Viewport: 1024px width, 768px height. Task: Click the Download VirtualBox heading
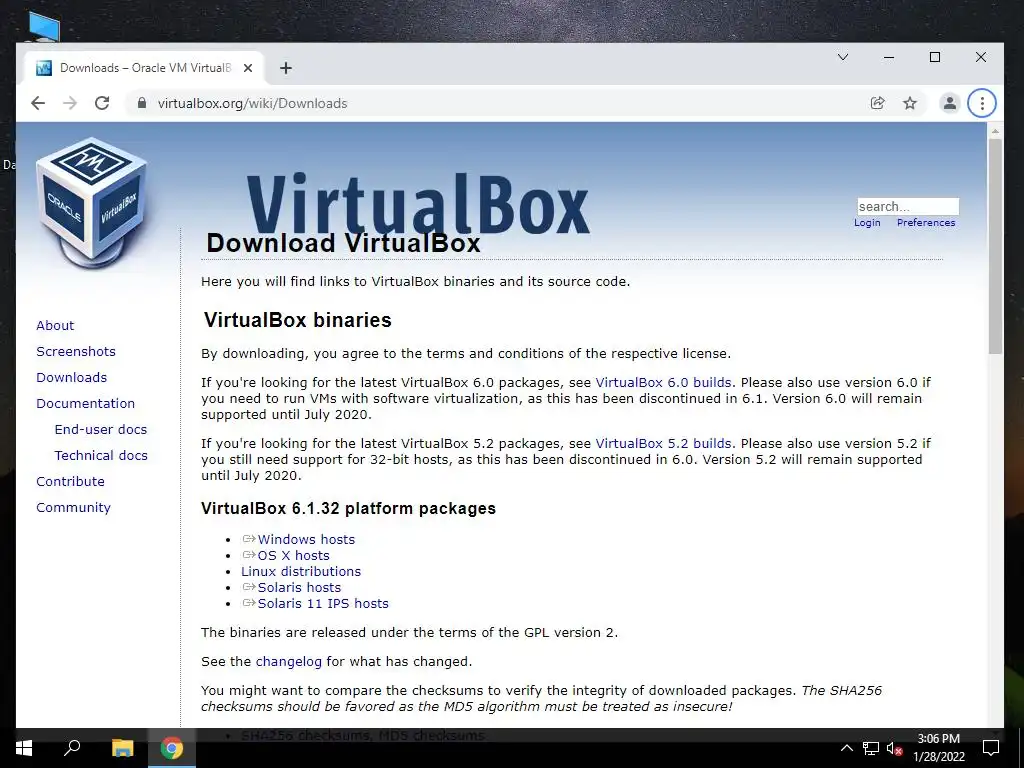pyautogui.click(x=344, y=243)
